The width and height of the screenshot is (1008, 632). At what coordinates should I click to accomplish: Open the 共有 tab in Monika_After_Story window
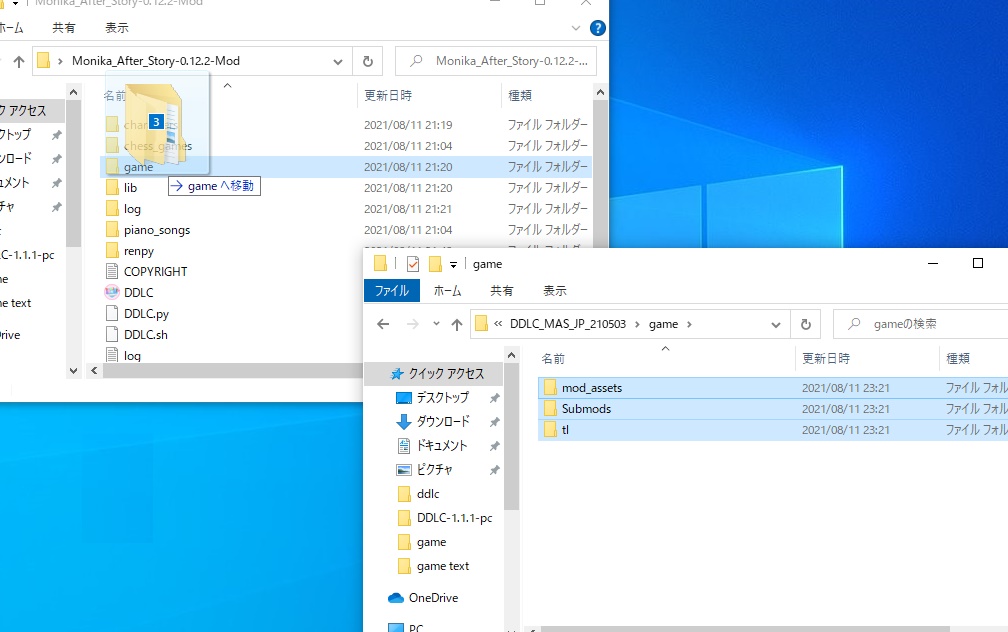coord(64,28)
